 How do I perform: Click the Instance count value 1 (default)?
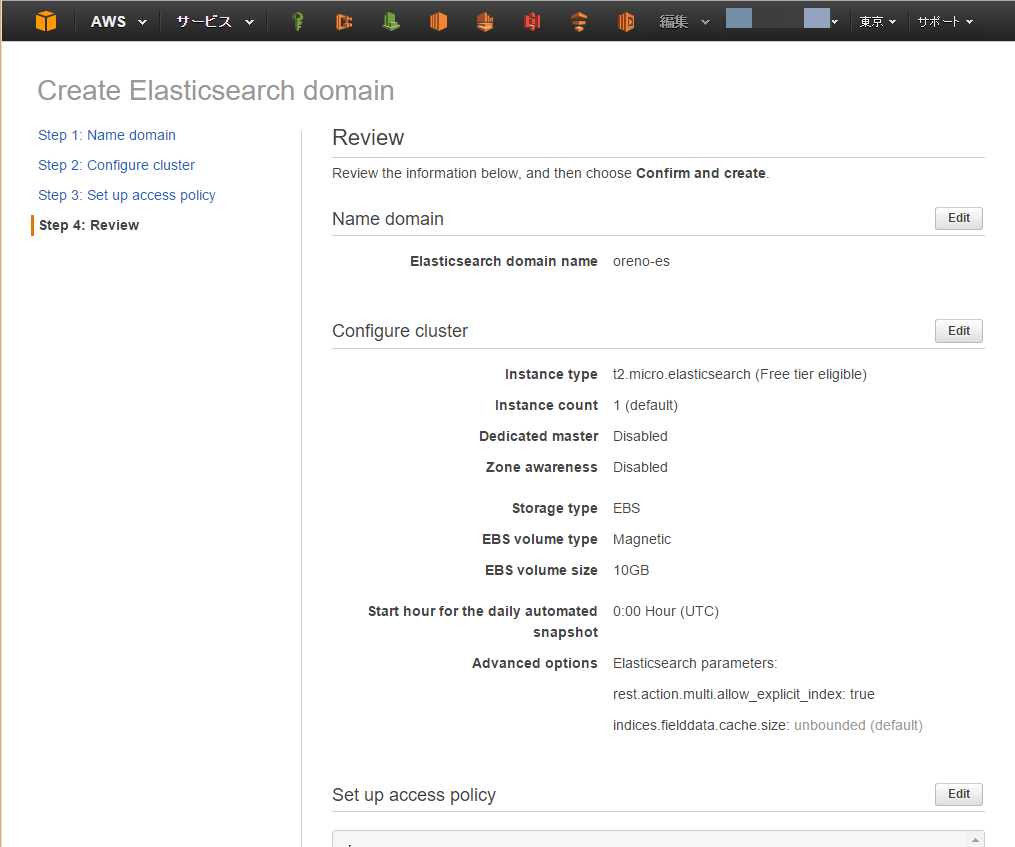pos(645,405)
